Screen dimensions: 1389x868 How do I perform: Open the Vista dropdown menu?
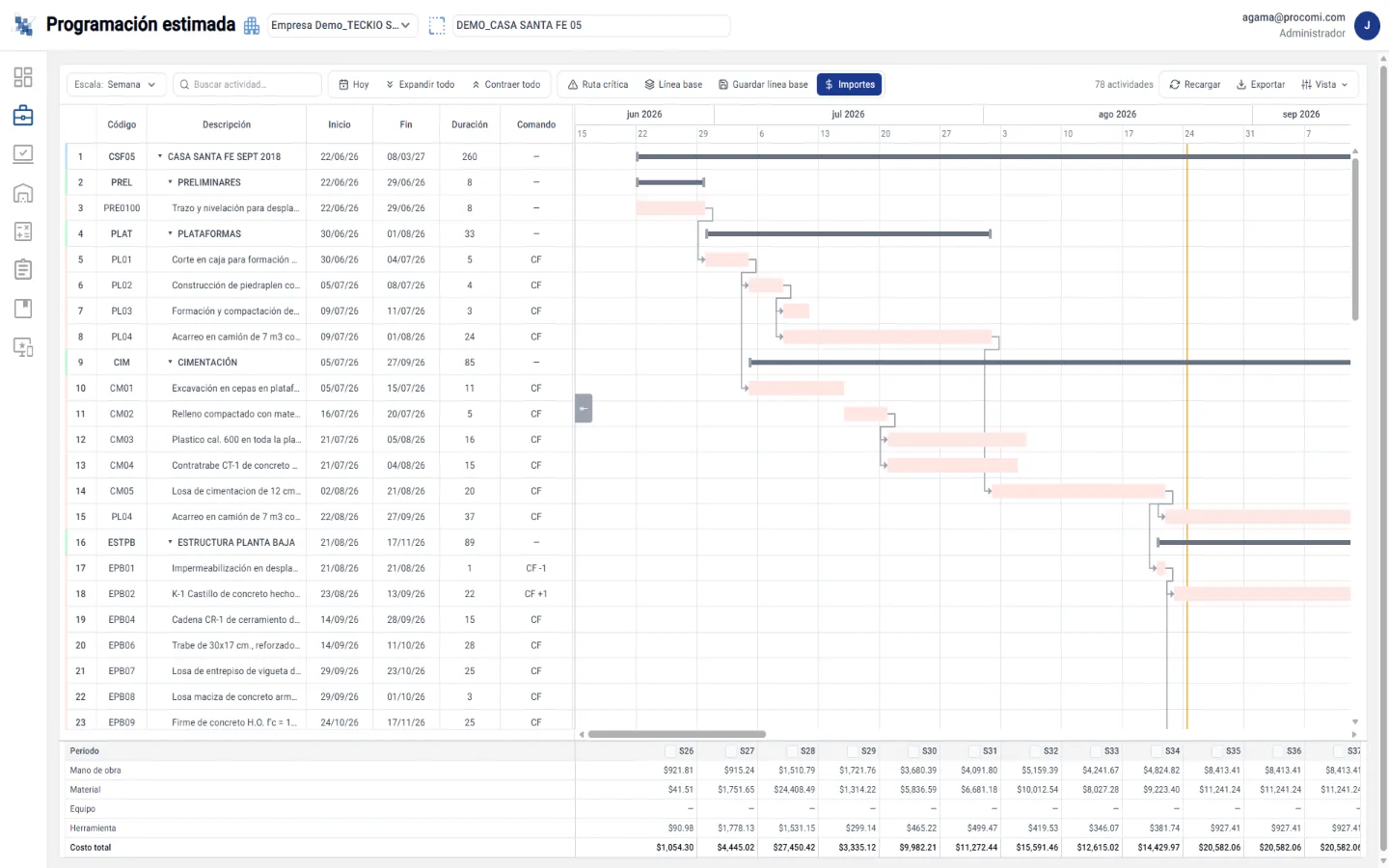point(1325,85)
